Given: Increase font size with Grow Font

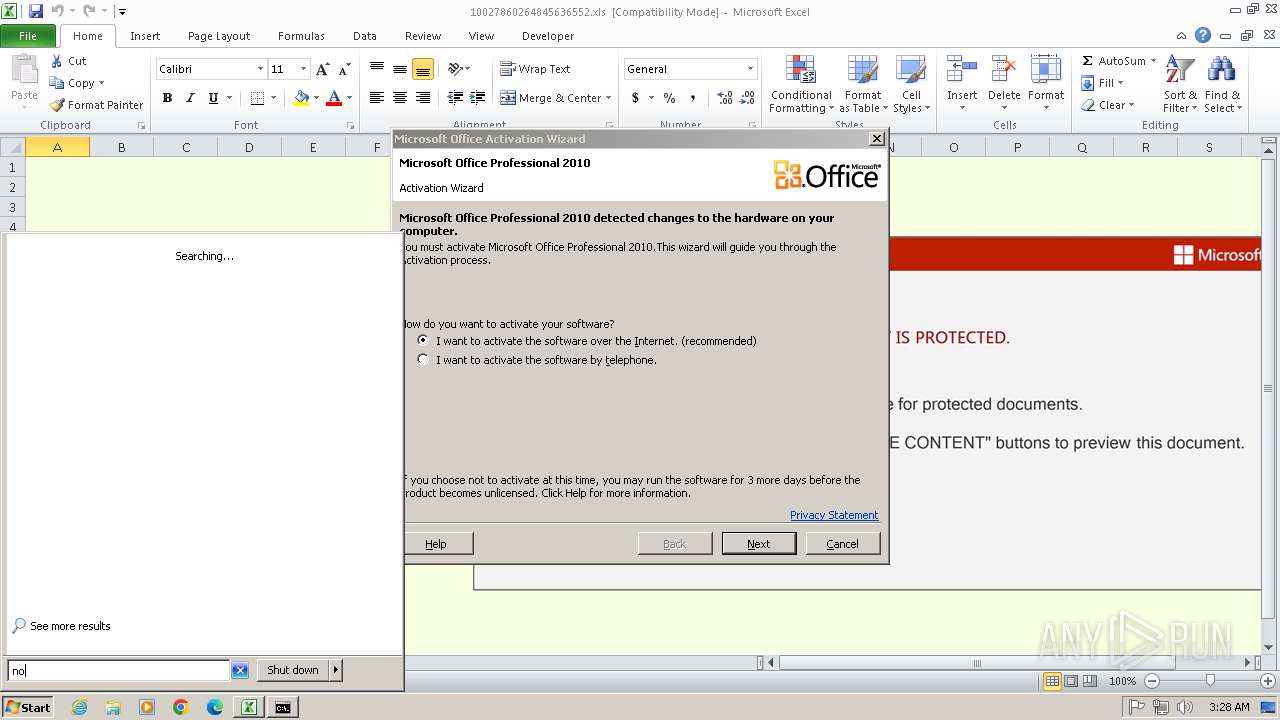Looking at the screenshot, I should 322,69.
